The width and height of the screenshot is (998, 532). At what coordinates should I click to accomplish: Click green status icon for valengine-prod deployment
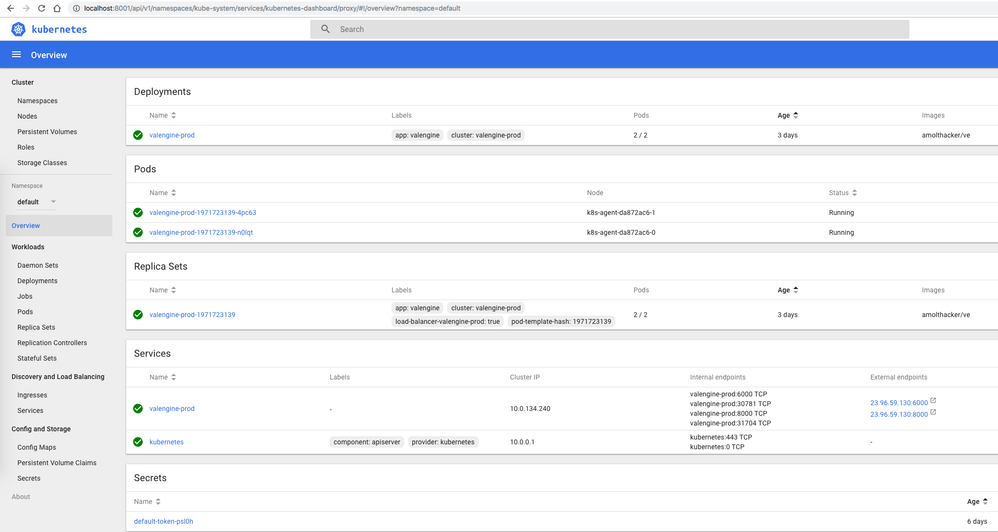[138, 135]
